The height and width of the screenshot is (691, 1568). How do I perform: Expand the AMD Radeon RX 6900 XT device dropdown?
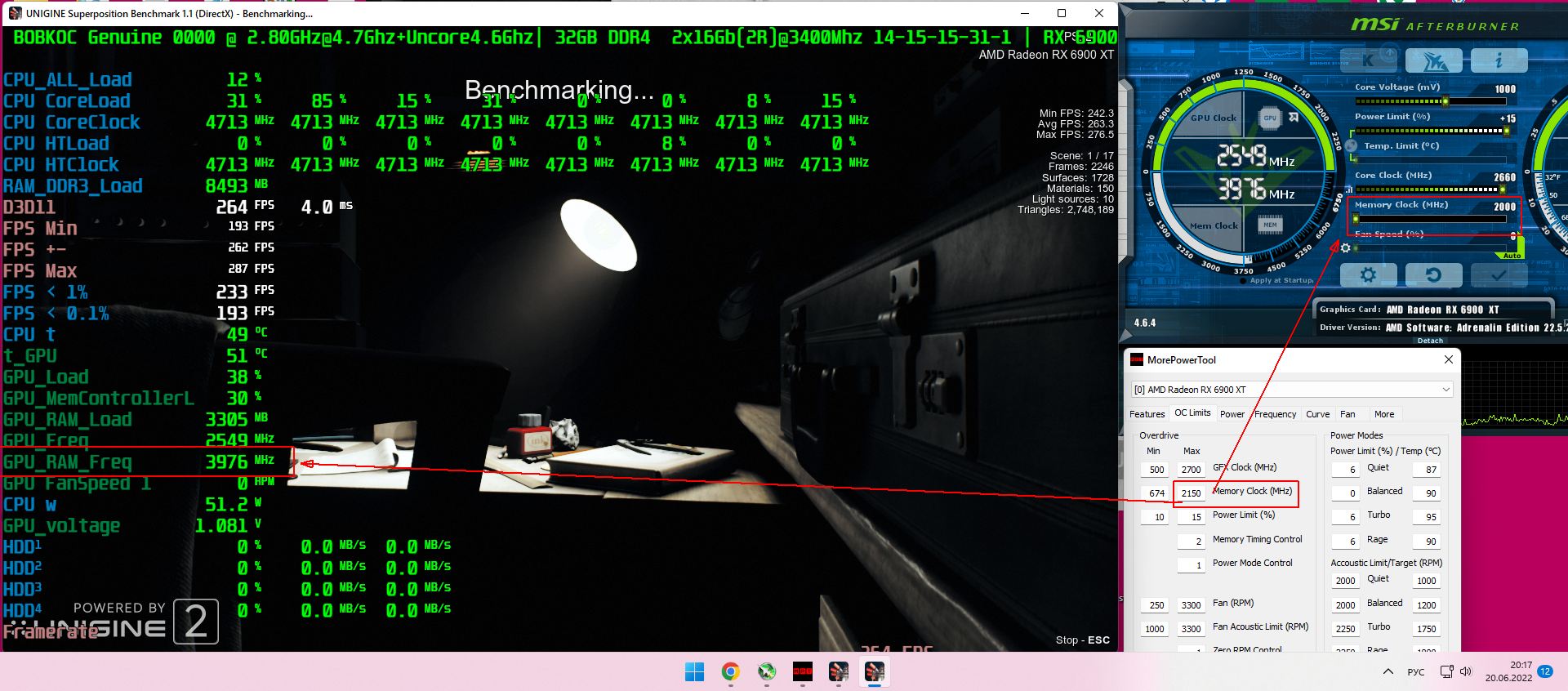click(1292, 390)
